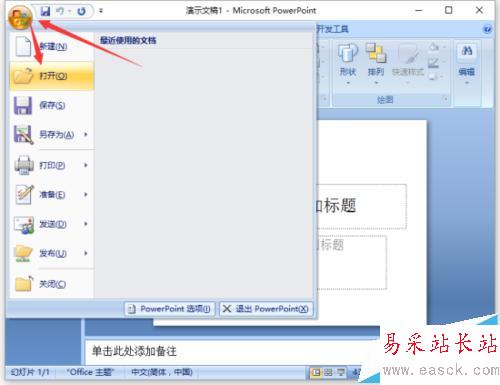Click the floppy disk save icon in menu

tap(23, 105)
